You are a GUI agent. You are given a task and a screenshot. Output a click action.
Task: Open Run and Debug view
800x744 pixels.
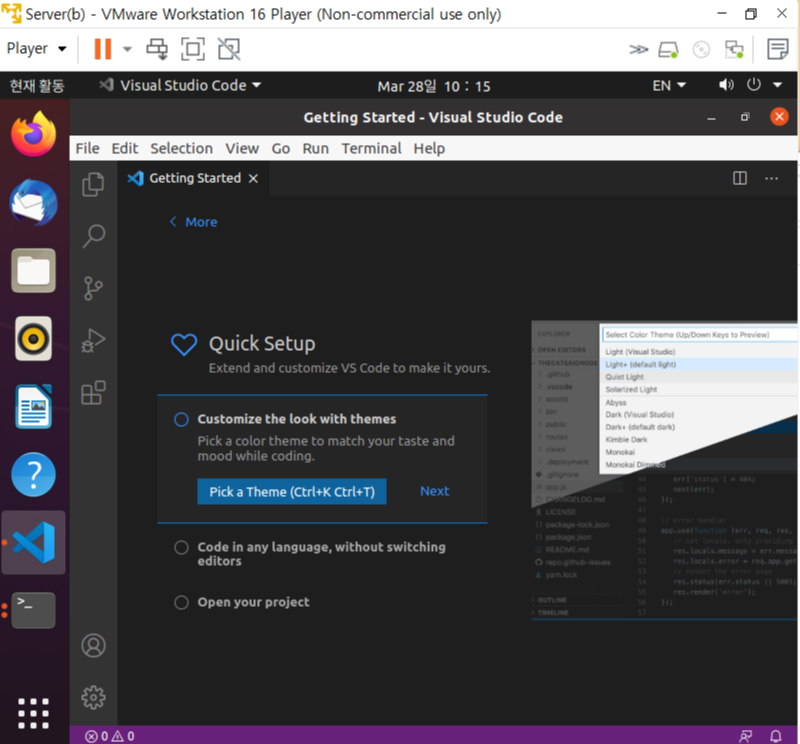(93, 341)
